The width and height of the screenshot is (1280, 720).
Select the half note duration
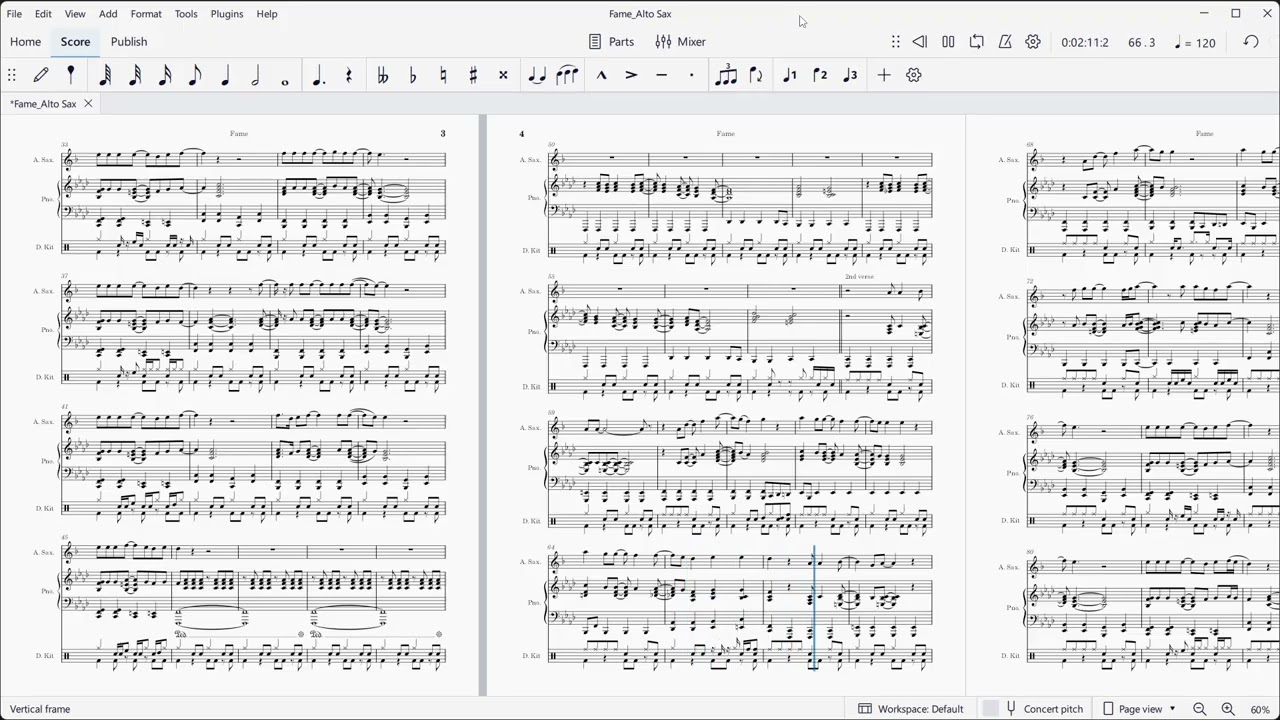[255, 75]
